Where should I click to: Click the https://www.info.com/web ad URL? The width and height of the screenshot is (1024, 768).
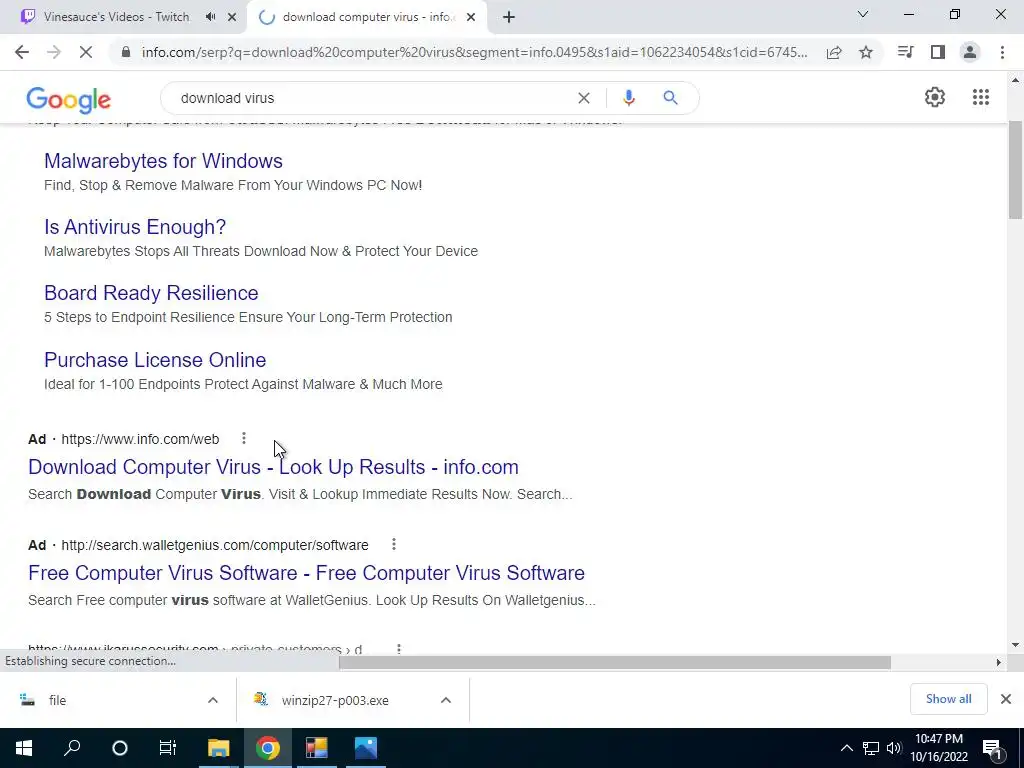tap(140, 439)
